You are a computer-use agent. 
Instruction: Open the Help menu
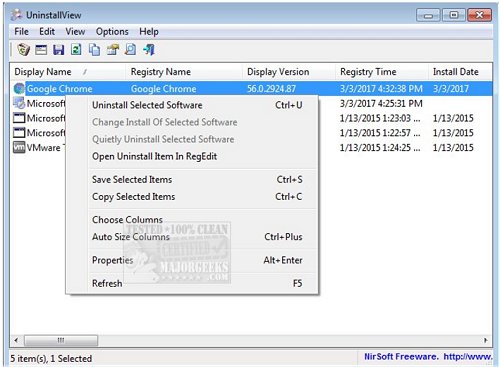click(149, 32)
